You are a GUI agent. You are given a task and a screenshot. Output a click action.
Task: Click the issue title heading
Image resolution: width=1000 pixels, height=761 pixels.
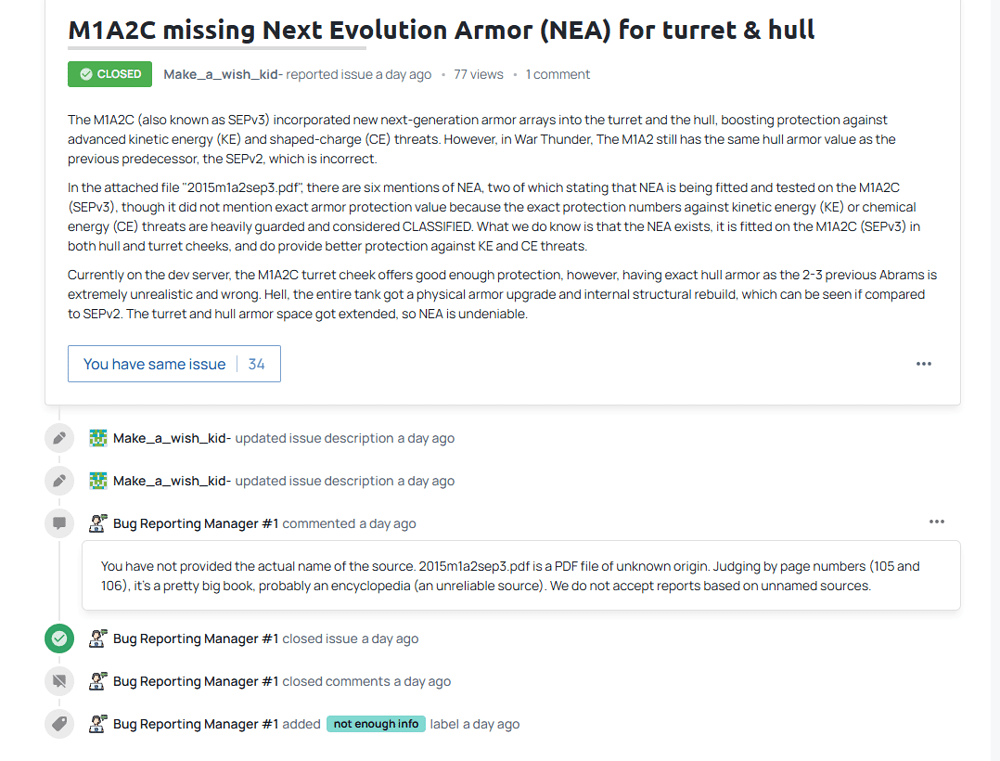tap(441, 30)
